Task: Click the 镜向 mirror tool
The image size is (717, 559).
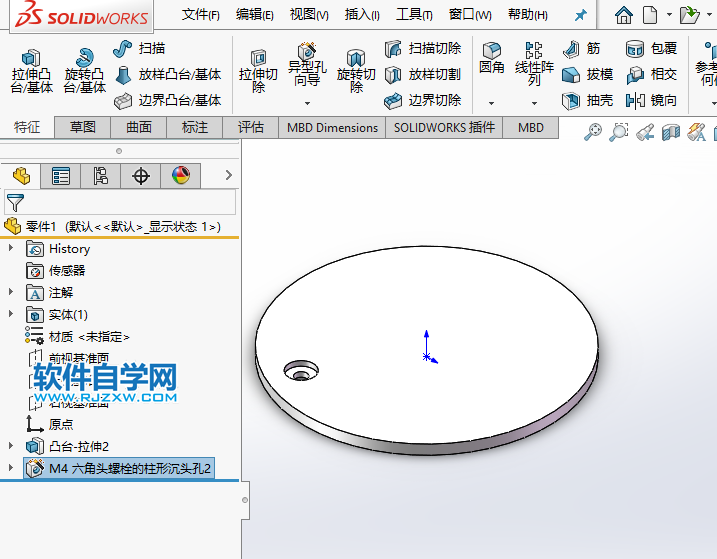Action: coord(652,100)
